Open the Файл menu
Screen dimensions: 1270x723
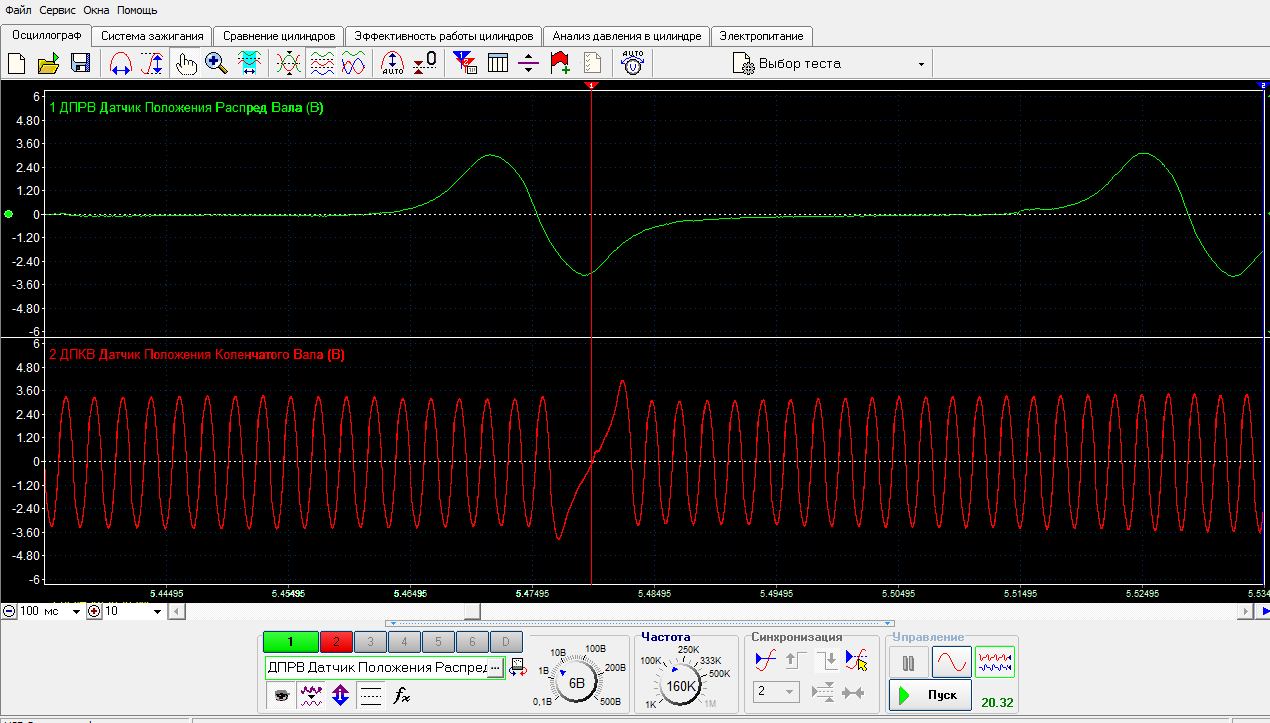click(x=17, y=10)
